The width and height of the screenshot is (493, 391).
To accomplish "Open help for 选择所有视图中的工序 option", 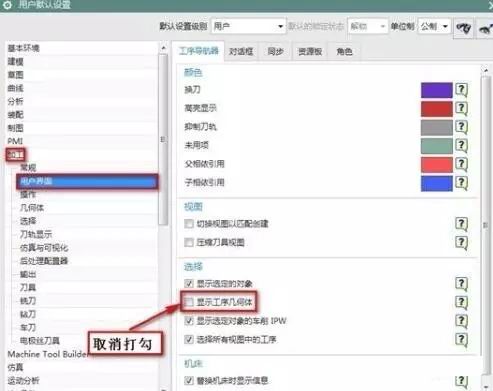I will [461, 340].
